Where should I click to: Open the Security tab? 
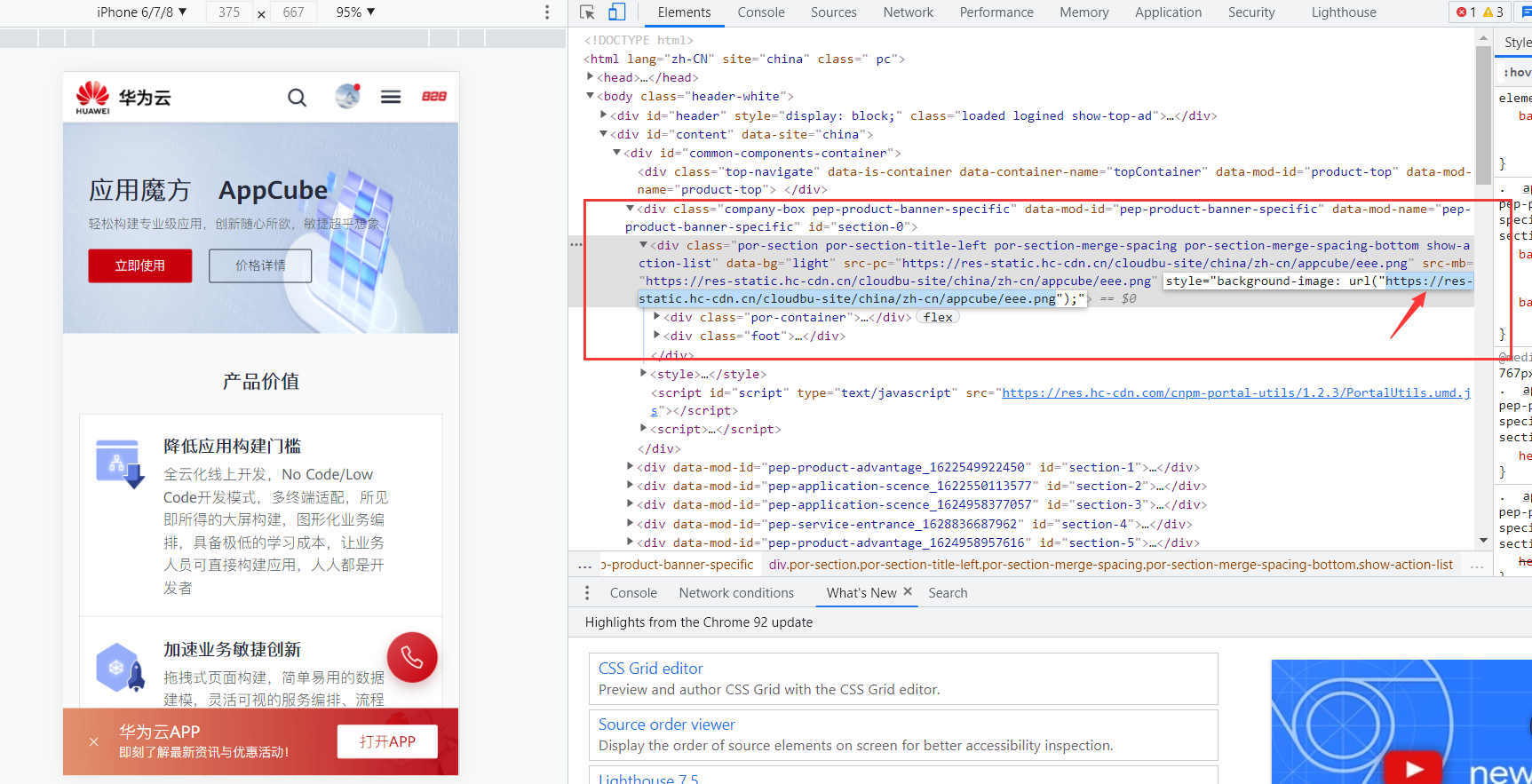1251,12
